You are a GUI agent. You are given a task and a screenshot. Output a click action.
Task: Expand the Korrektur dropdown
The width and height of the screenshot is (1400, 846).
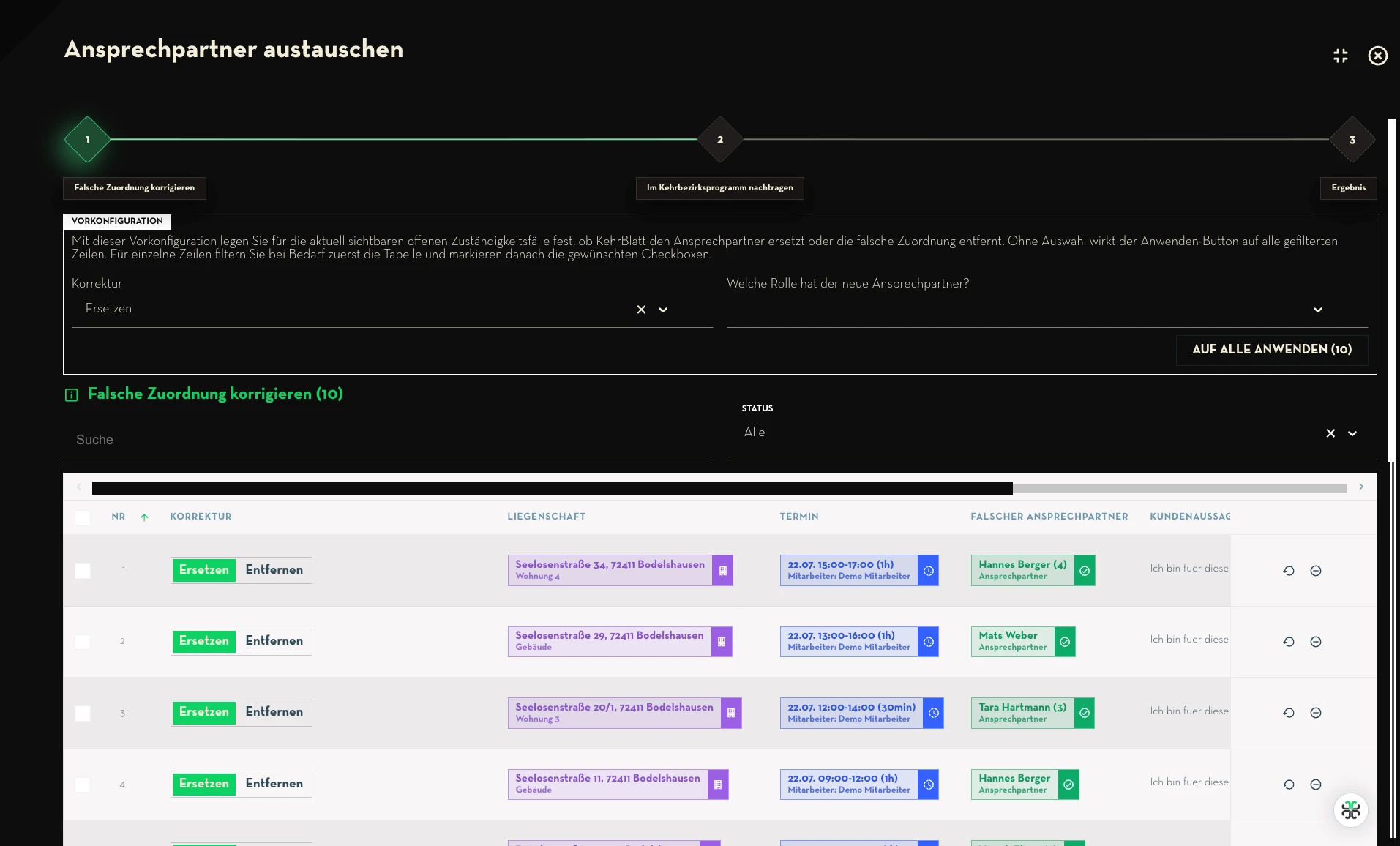click(x=663, y=310)
